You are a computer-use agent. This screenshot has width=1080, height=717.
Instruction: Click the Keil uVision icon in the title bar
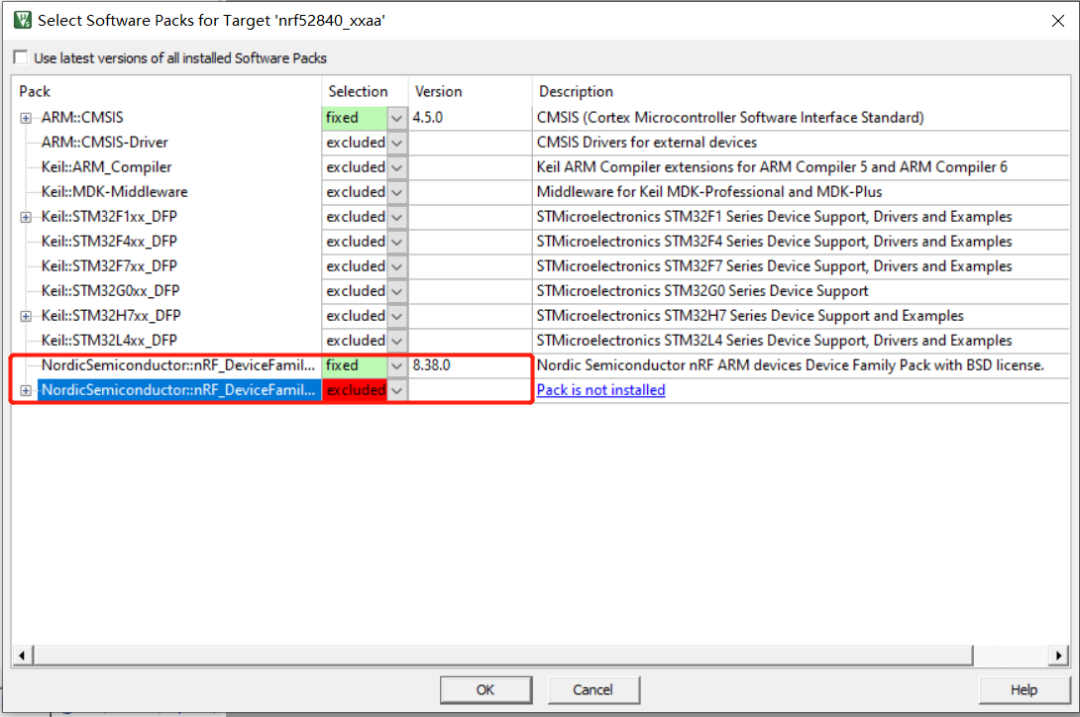click(22, 20)
